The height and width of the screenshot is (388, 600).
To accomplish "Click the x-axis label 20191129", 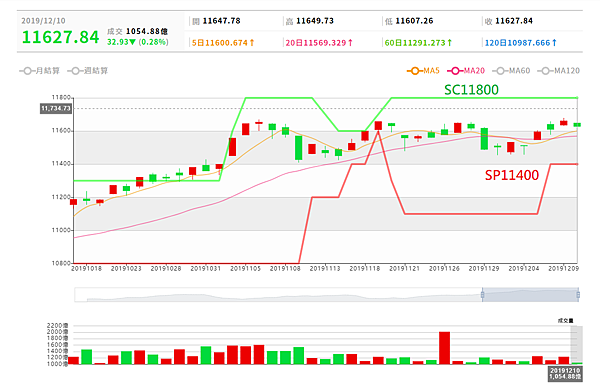I will pos(484,269).
